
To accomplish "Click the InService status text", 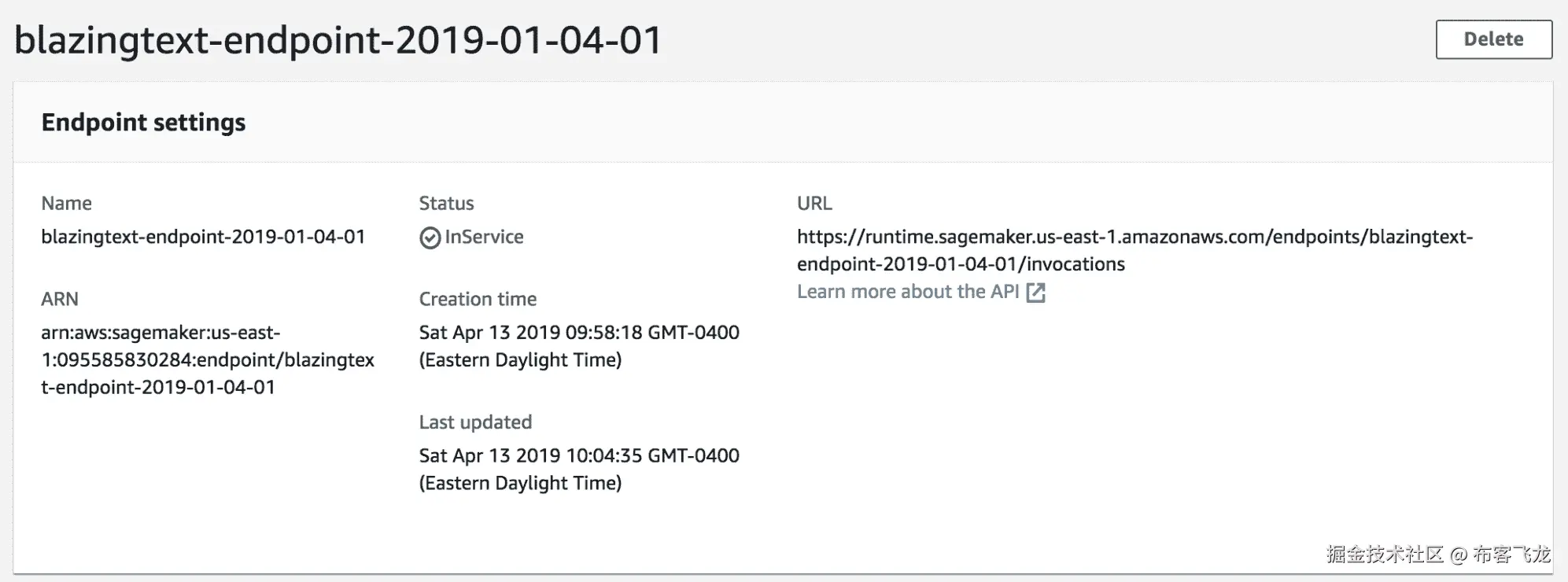I will coord(484,237).
